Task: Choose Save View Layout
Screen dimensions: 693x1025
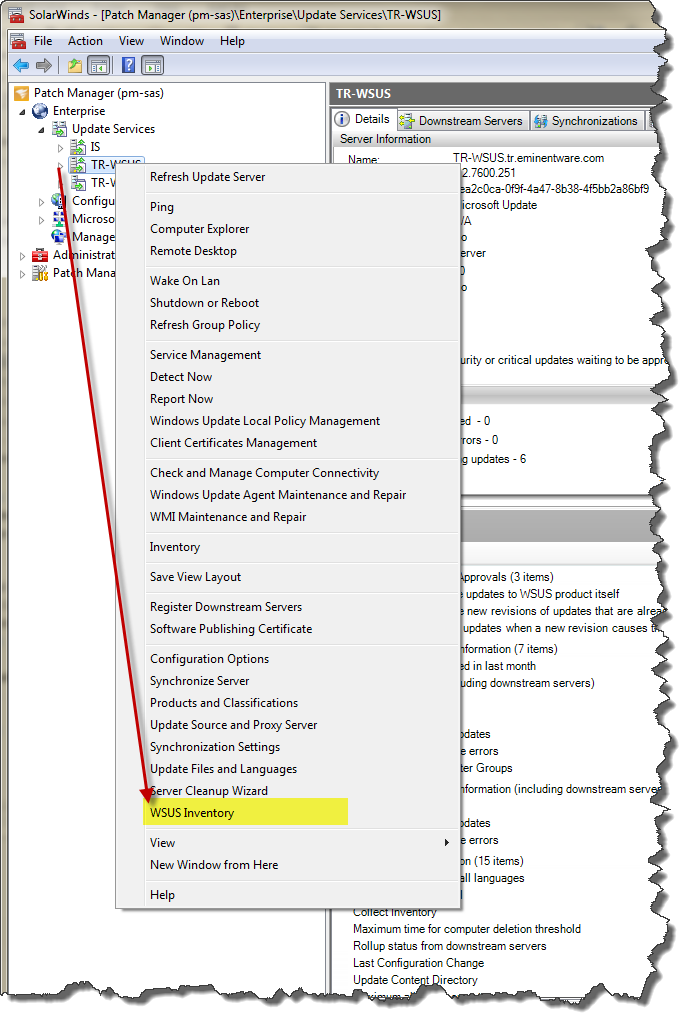Action: [195, 577]
